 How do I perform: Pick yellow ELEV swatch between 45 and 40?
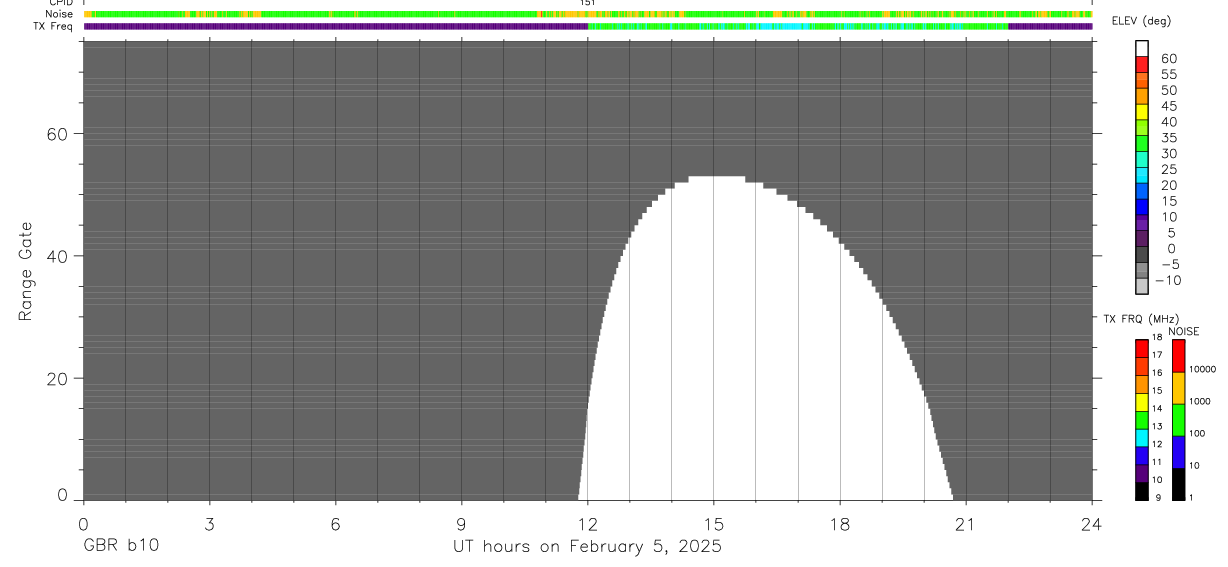point(1142,112)
